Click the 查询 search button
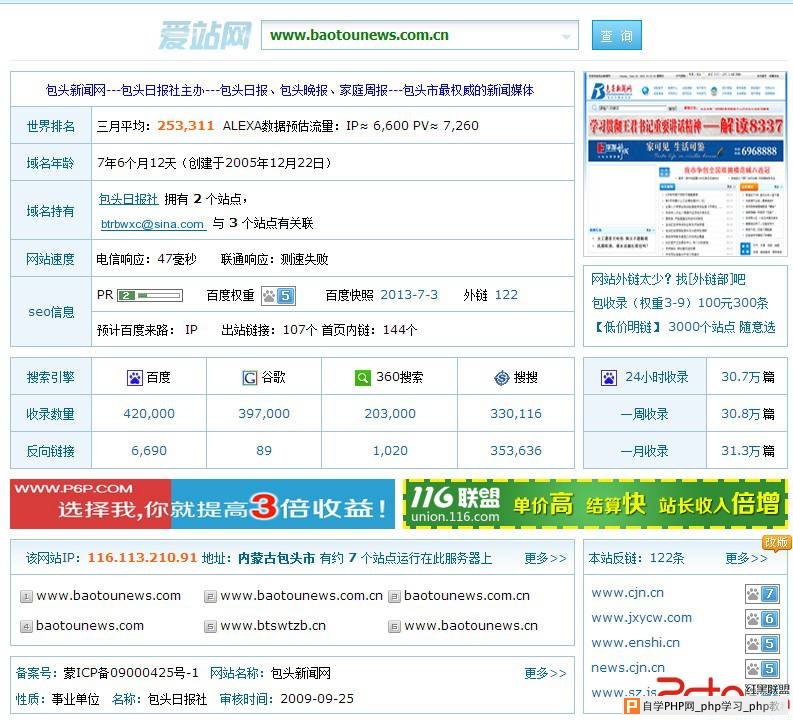This screenshot has width=793, height=720. 616,35
